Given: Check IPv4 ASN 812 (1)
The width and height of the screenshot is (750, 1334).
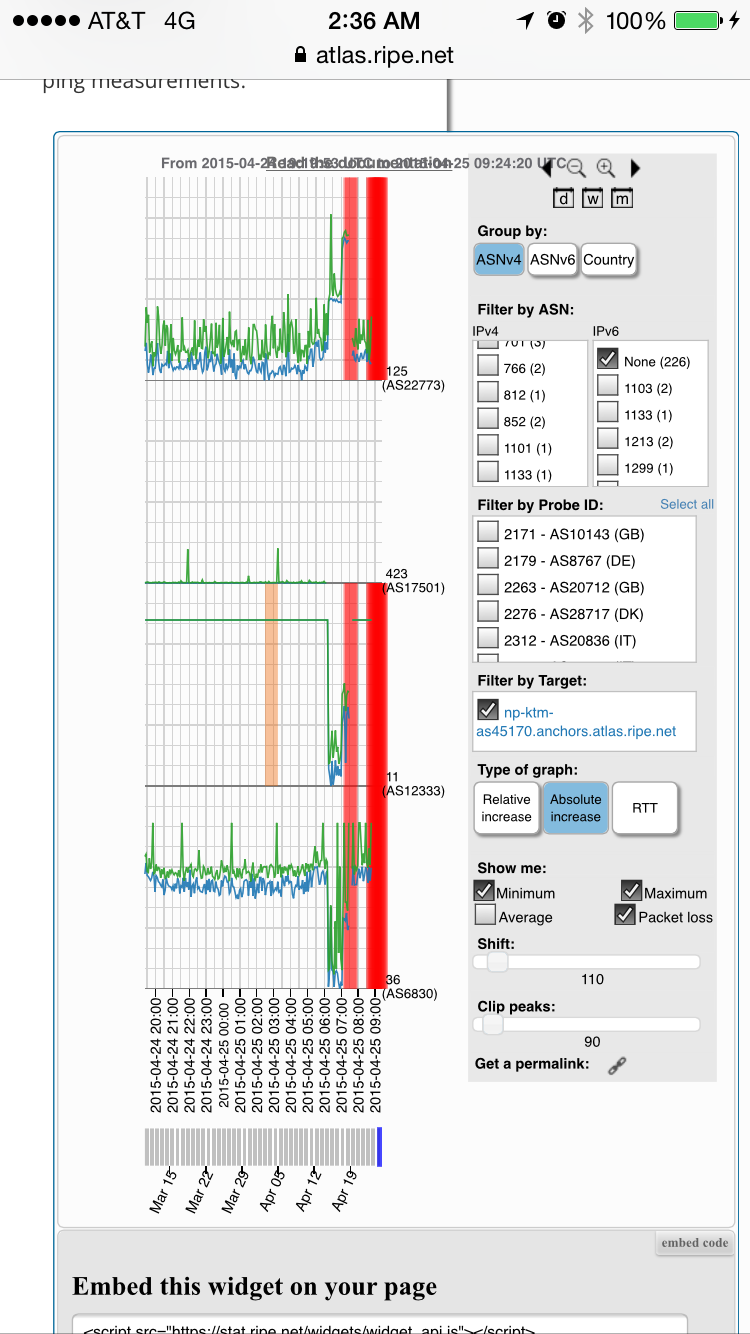Looking at the screenshot, I should tap(488, 394).
